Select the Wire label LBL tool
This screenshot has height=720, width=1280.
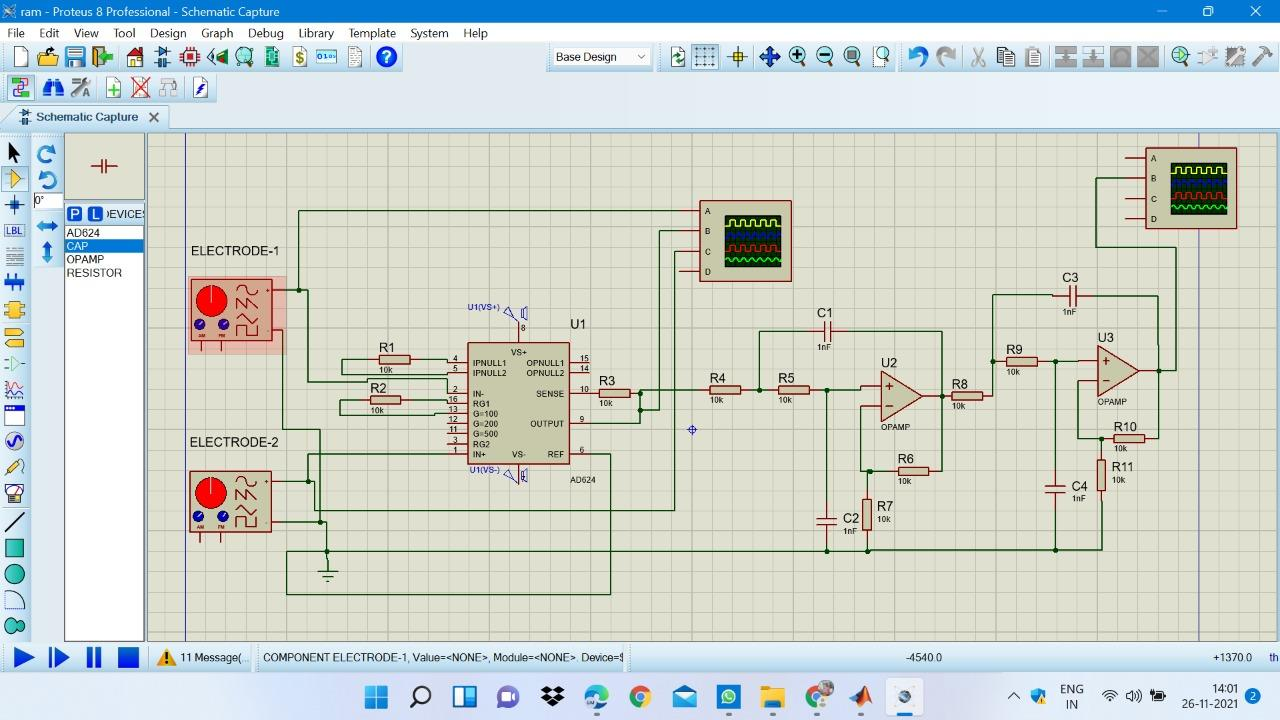click(x=14, y=231)
